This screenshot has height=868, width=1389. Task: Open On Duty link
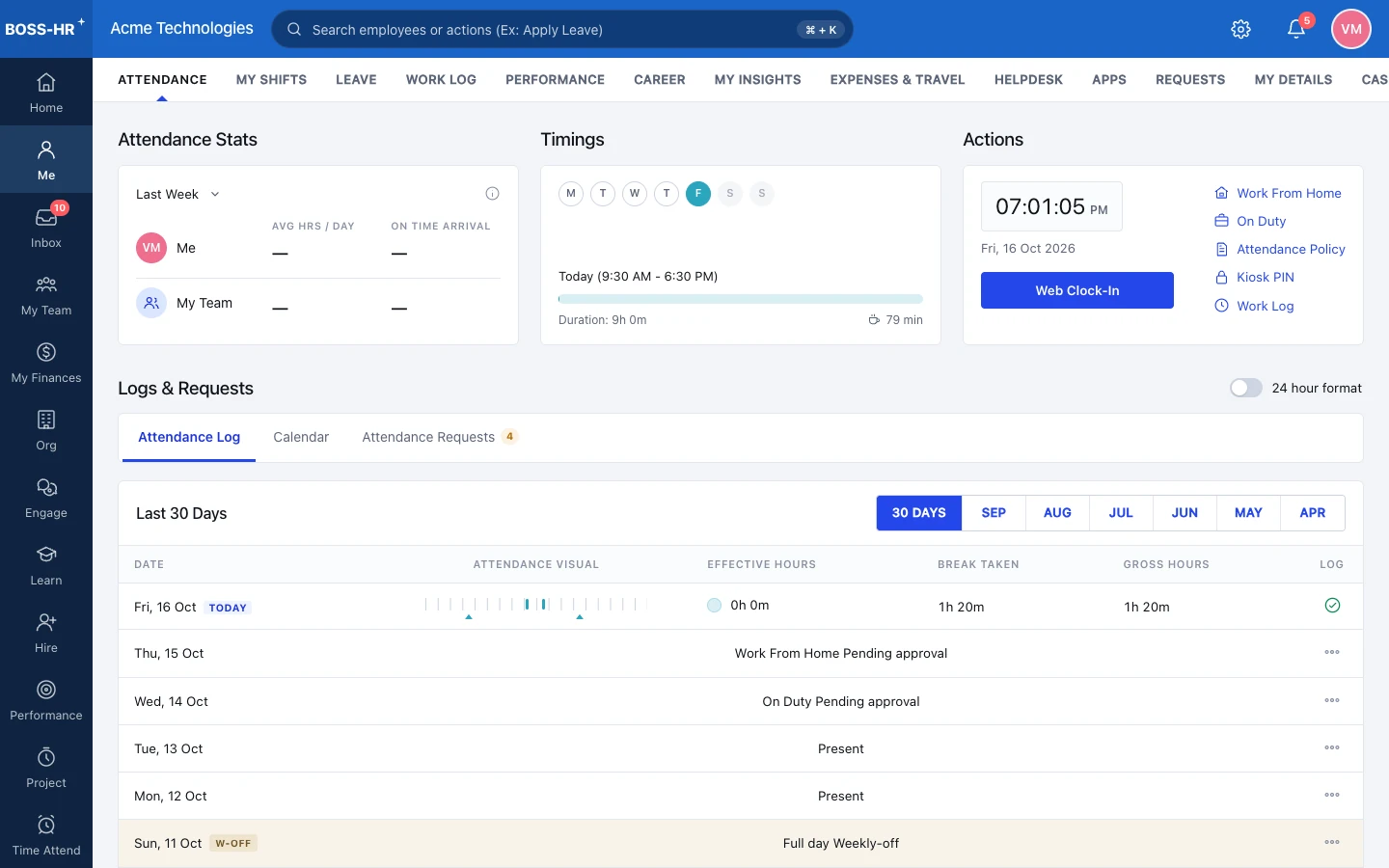click(x=1250, y=221)
